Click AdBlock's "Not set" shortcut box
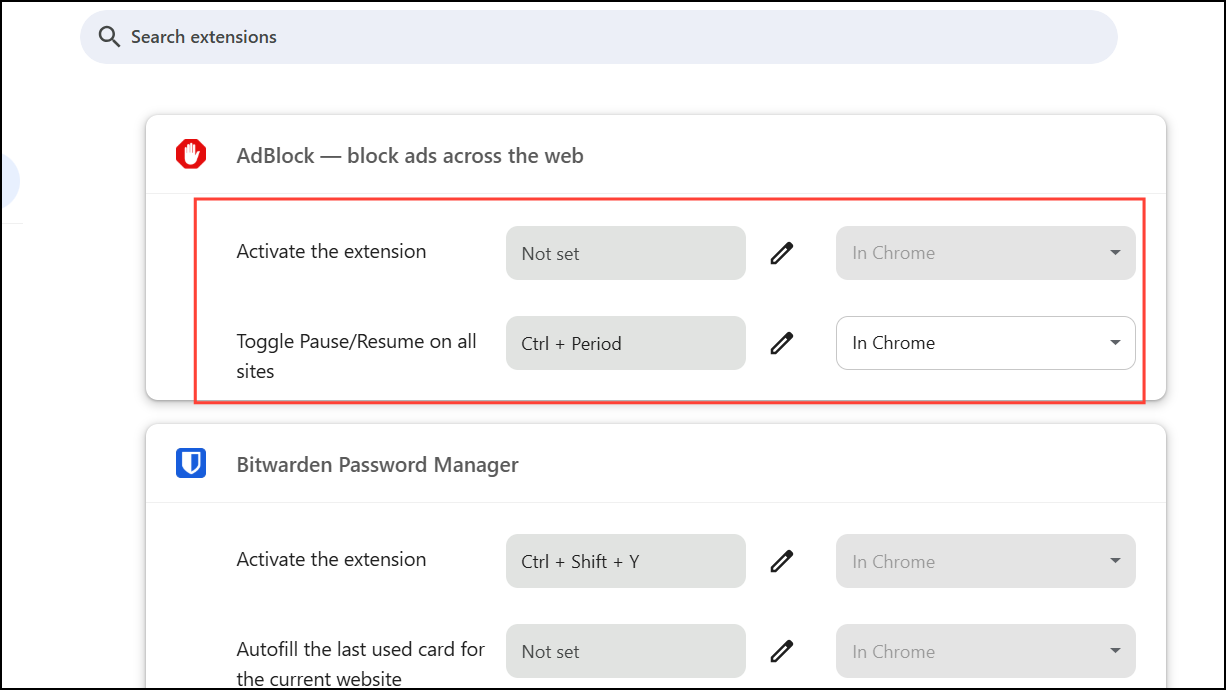 coord(625,253)
